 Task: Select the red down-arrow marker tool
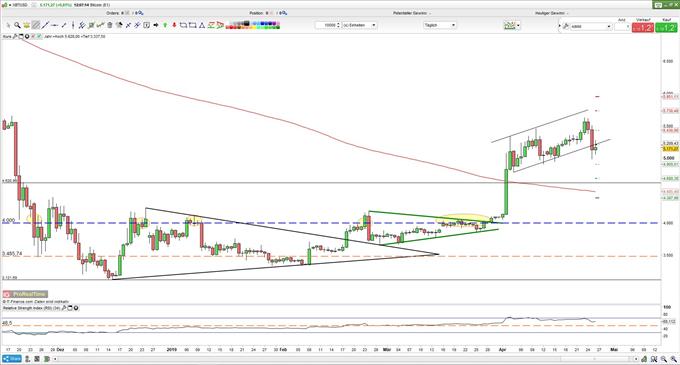pos(174,25)
